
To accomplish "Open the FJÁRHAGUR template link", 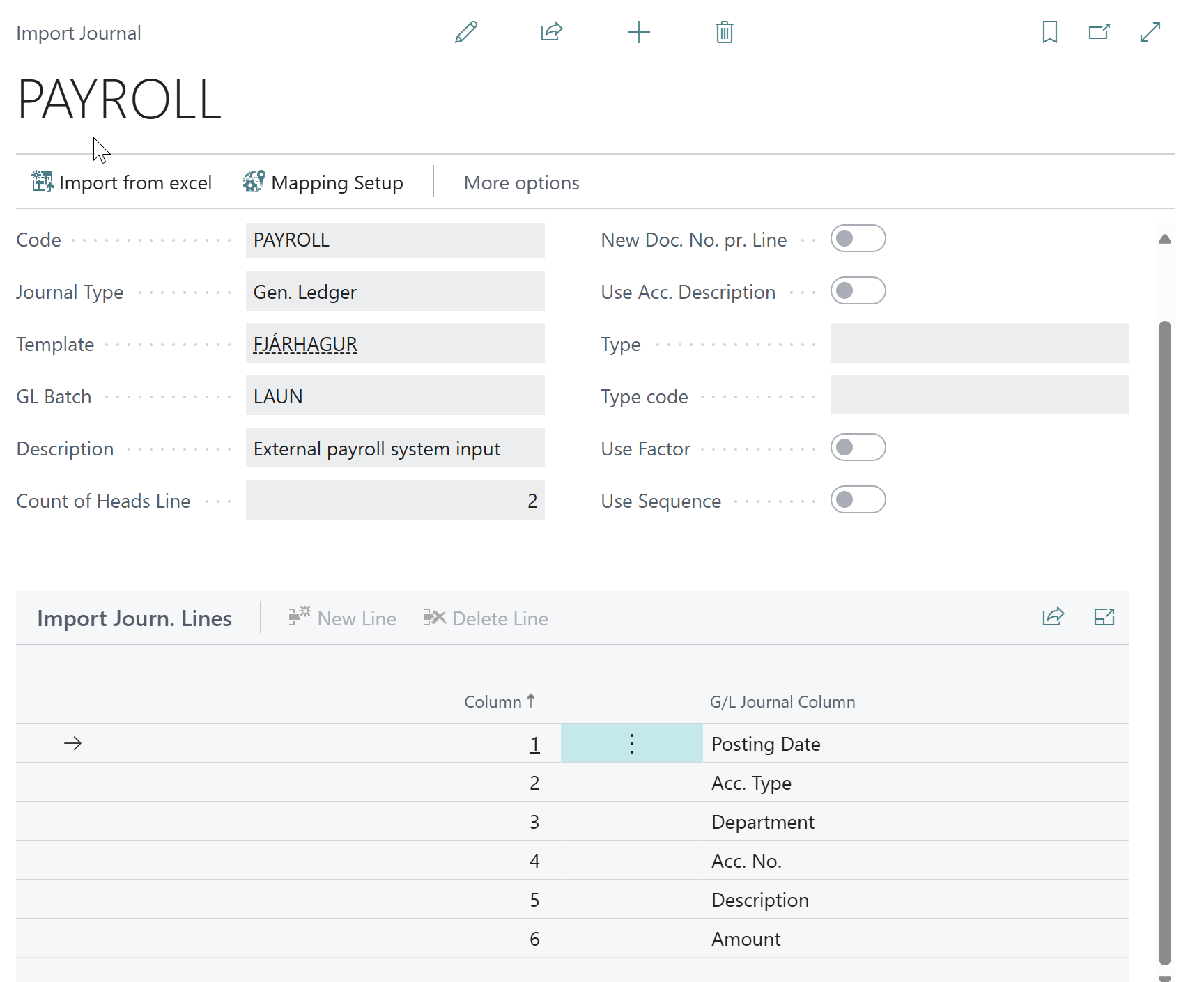I will pyautogui.click(x=305, y=344).
